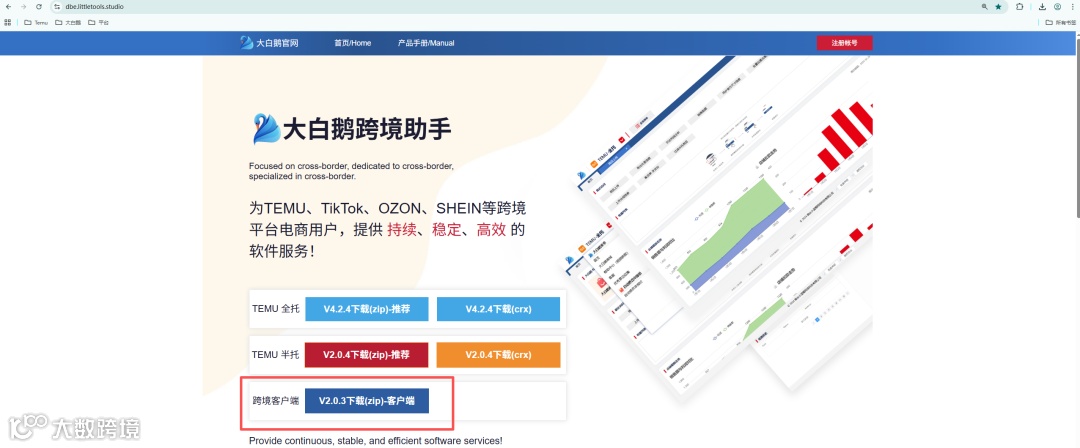This screenshot has height=448, width=1080.
Task: Click the 跨境客户端 row label
Action: (x=276, y=400)
